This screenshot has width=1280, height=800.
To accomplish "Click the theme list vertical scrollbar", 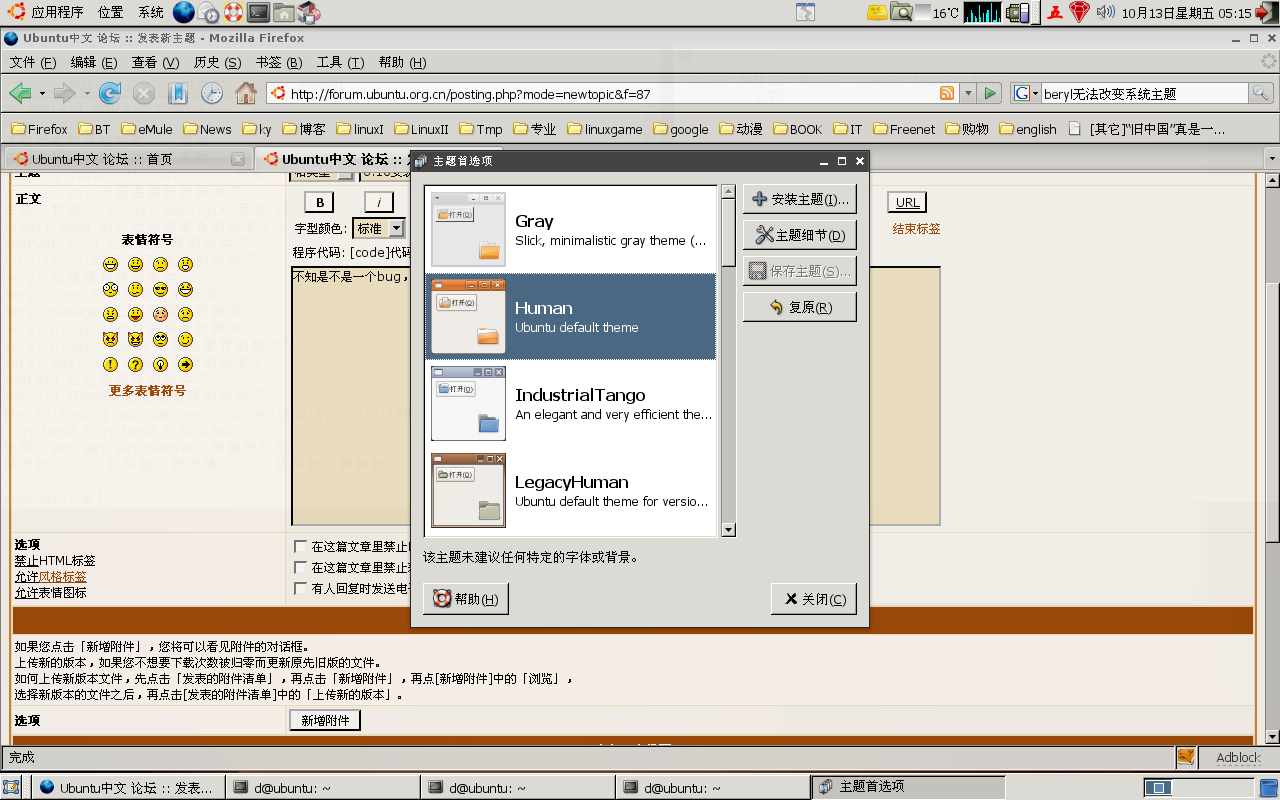I will click(728, 361).
